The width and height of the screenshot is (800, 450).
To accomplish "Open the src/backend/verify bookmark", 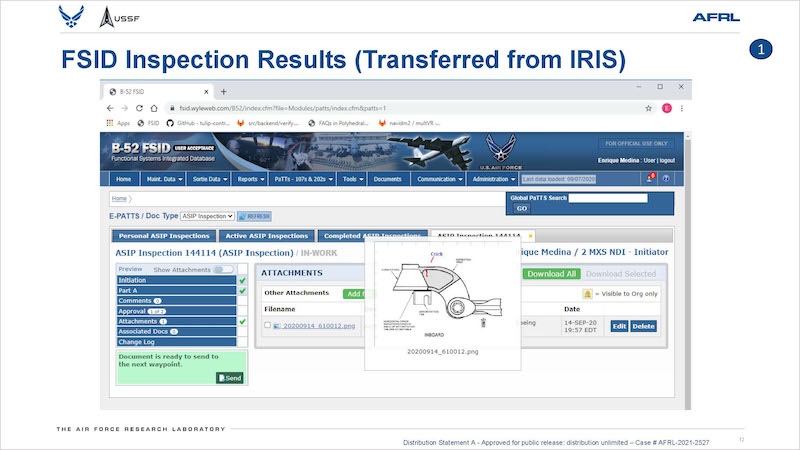I will [268, 123].
